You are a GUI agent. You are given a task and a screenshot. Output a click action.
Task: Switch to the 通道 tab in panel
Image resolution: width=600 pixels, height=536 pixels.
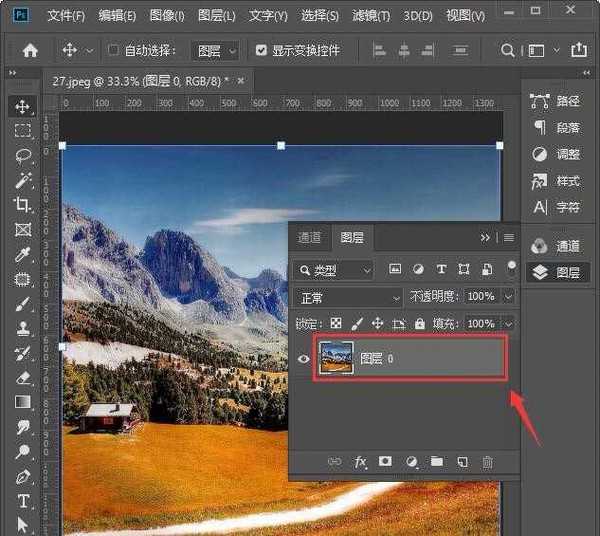tap(310, 237)
